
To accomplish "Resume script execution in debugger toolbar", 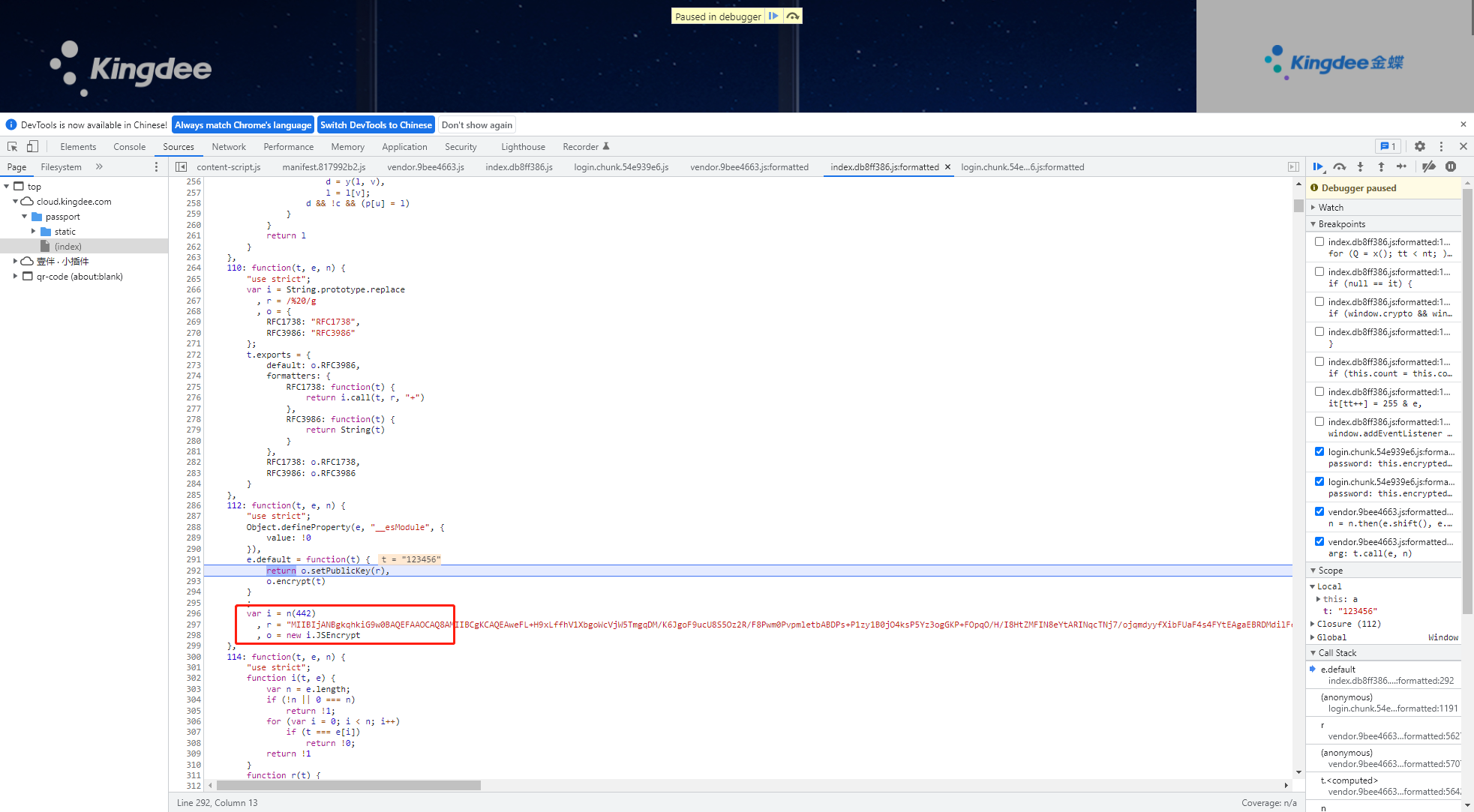I will tap(1318, 166).
